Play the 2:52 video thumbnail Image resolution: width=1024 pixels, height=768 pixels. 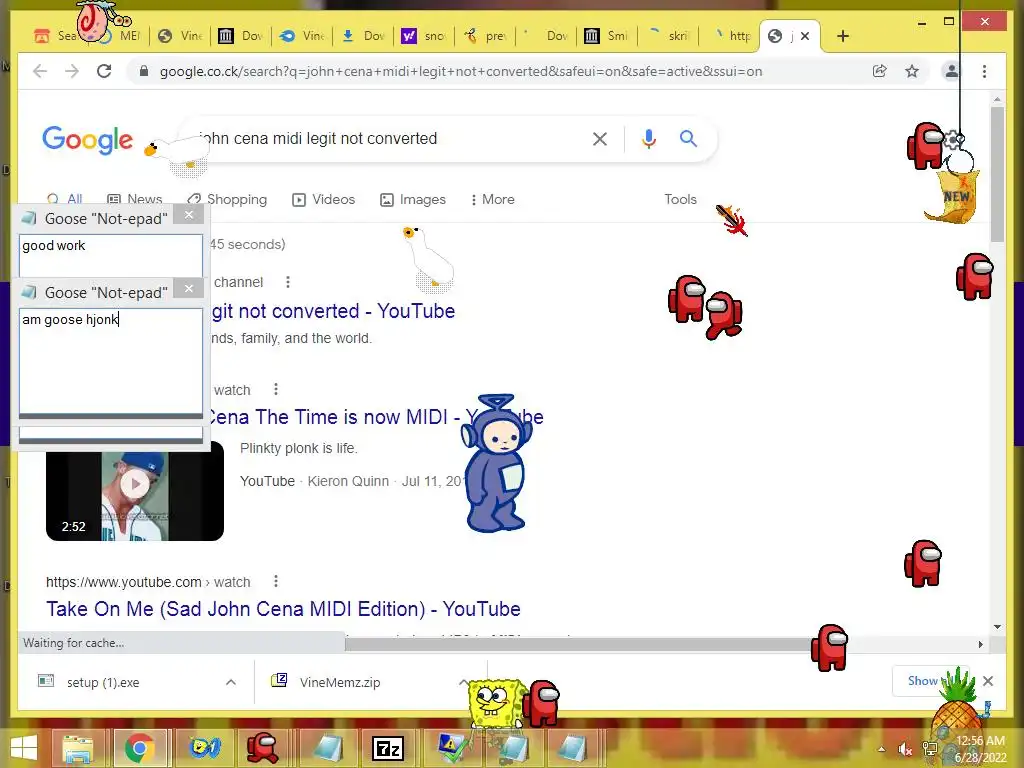(x=135, y=491)
